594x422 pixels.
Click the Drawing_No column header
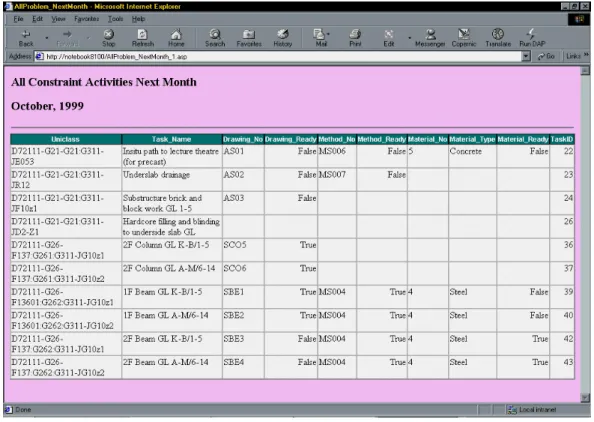tap(242, 139)
